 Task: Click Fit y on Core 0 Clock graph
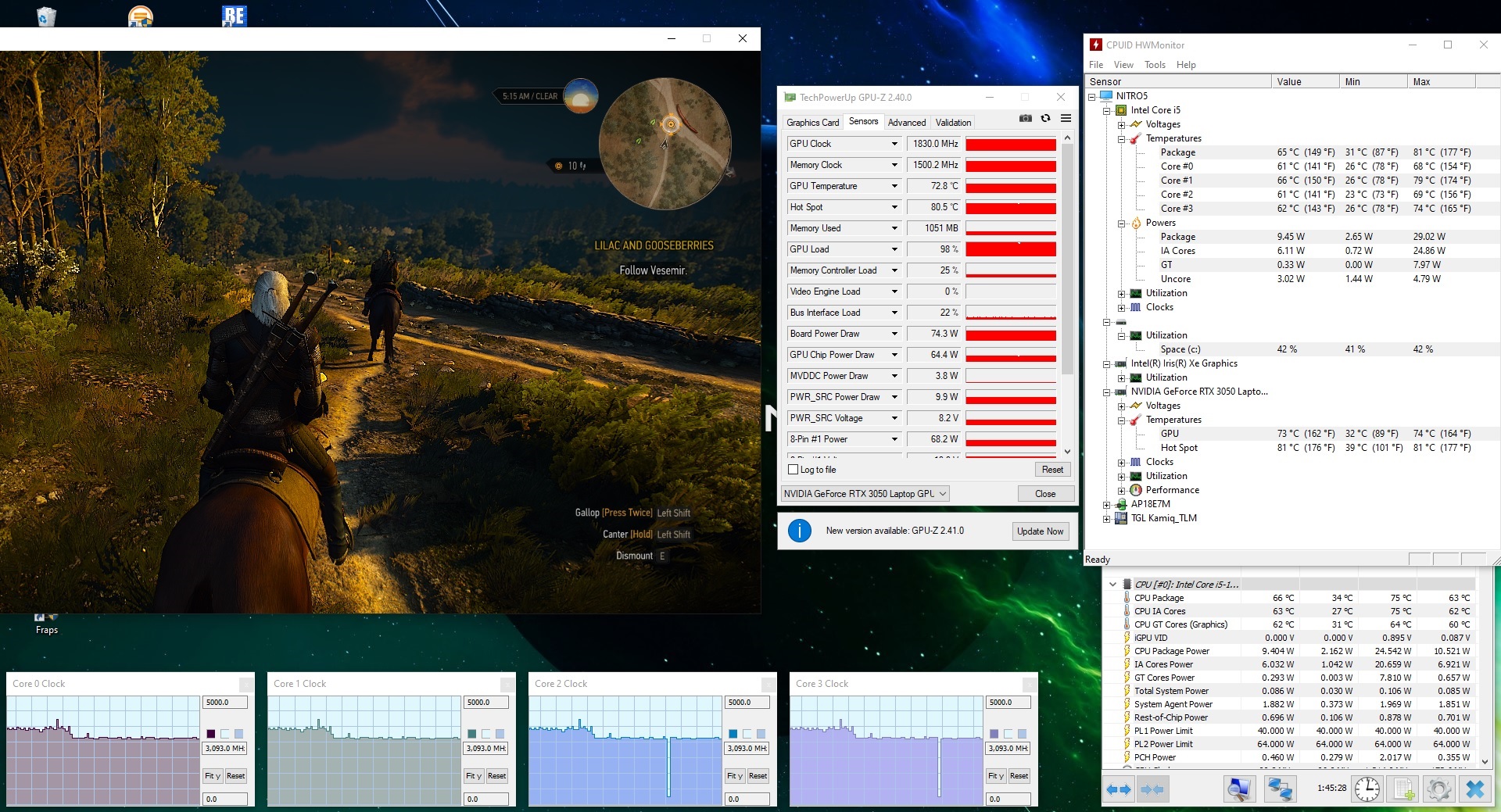(x=212, y=776)
